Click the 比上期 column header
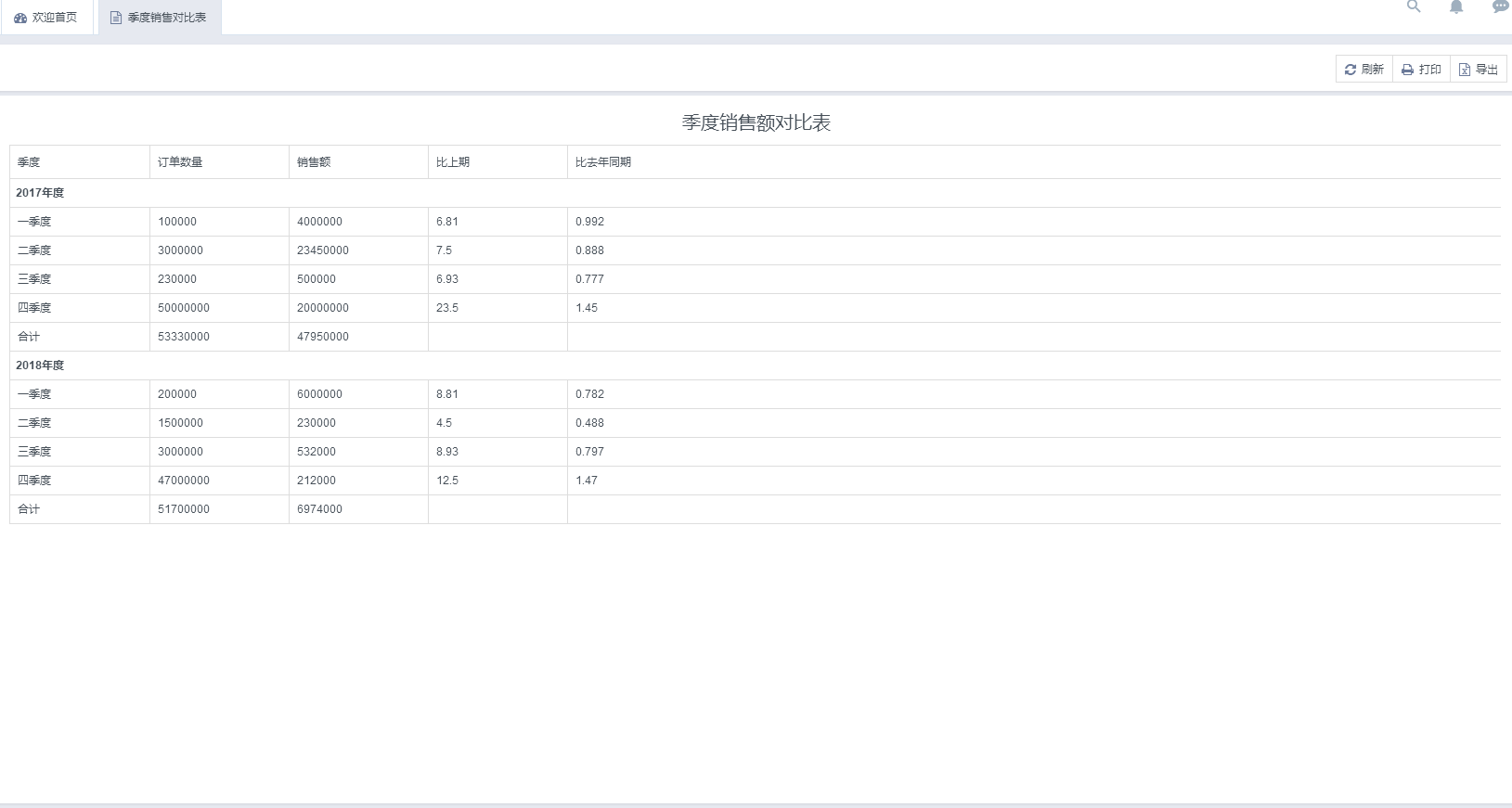 click(x=453, y=162)
